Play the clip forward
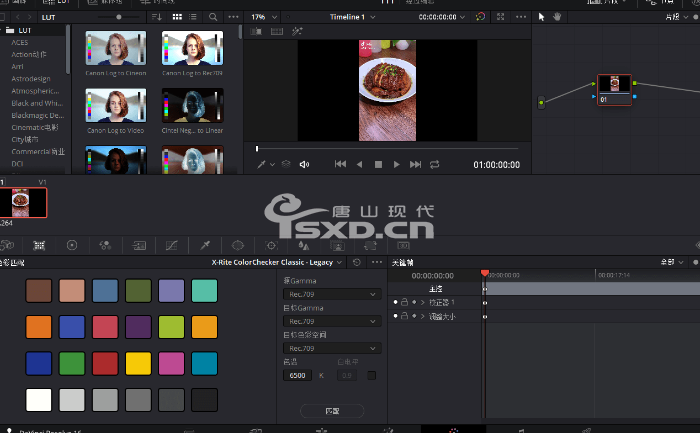Image resolution: width=700 pixels, height=433 pixels. tap(396, 164)
